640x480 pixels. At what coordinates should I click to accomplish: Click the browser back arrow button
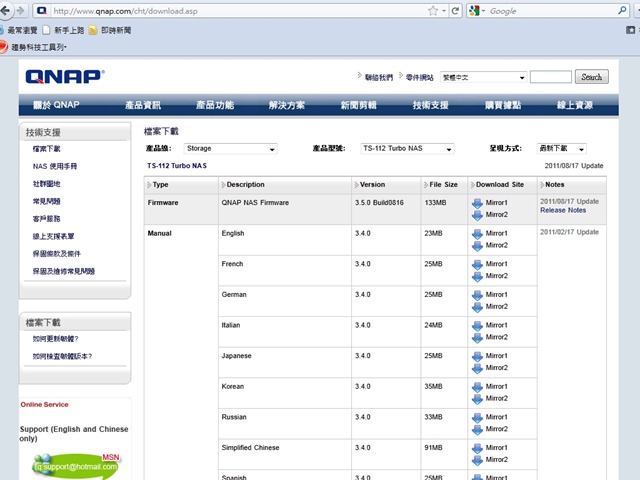tap(6, 11)
